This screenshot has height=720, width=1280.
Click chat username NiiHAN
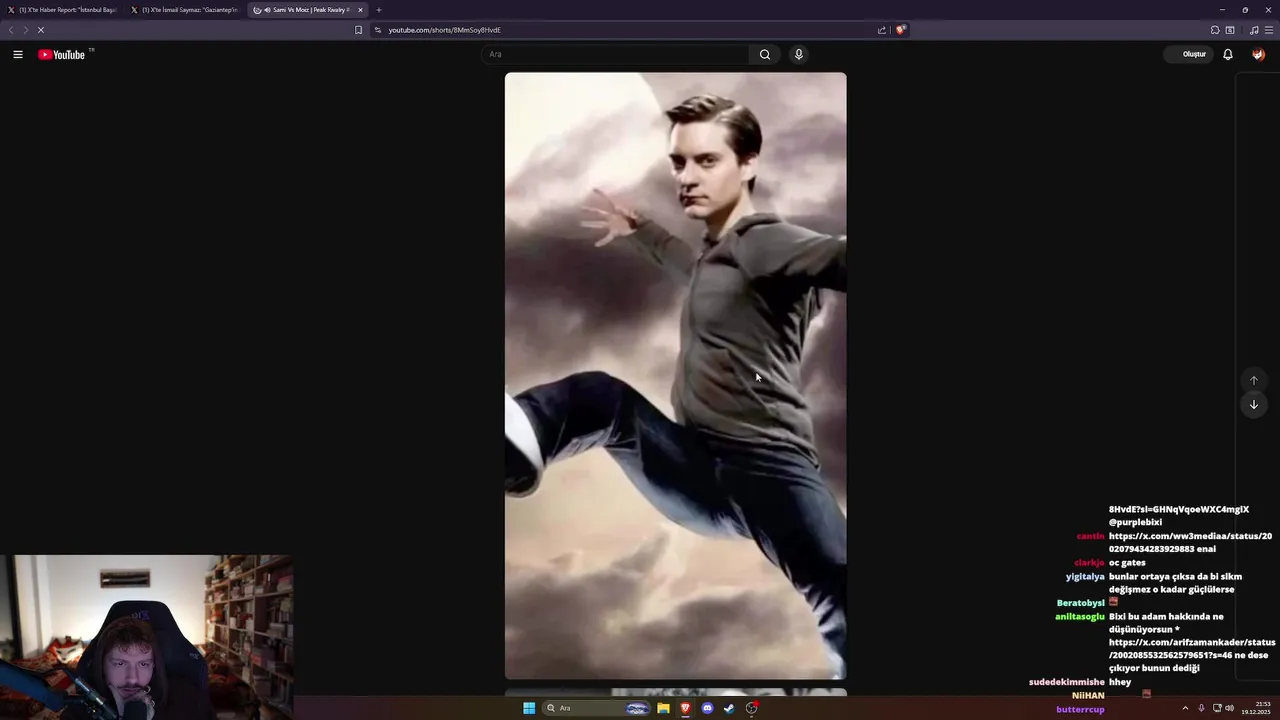(x=1088, y=695)
